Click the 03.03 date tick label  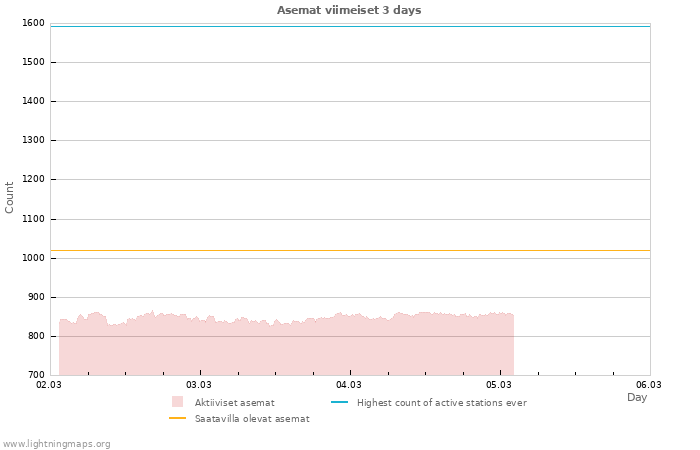[x=199, y=384]
